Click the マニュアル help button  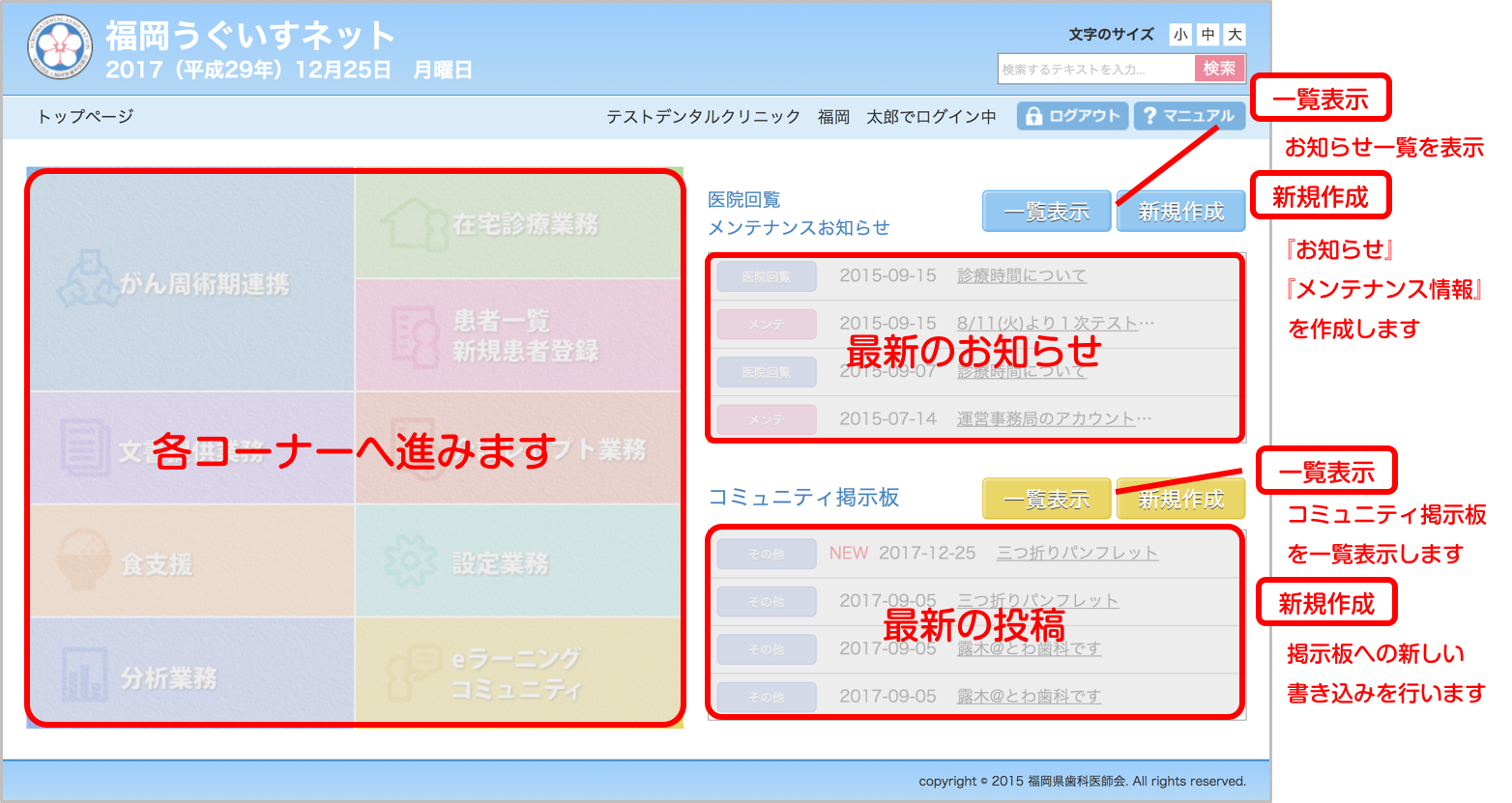[1189, 116]
